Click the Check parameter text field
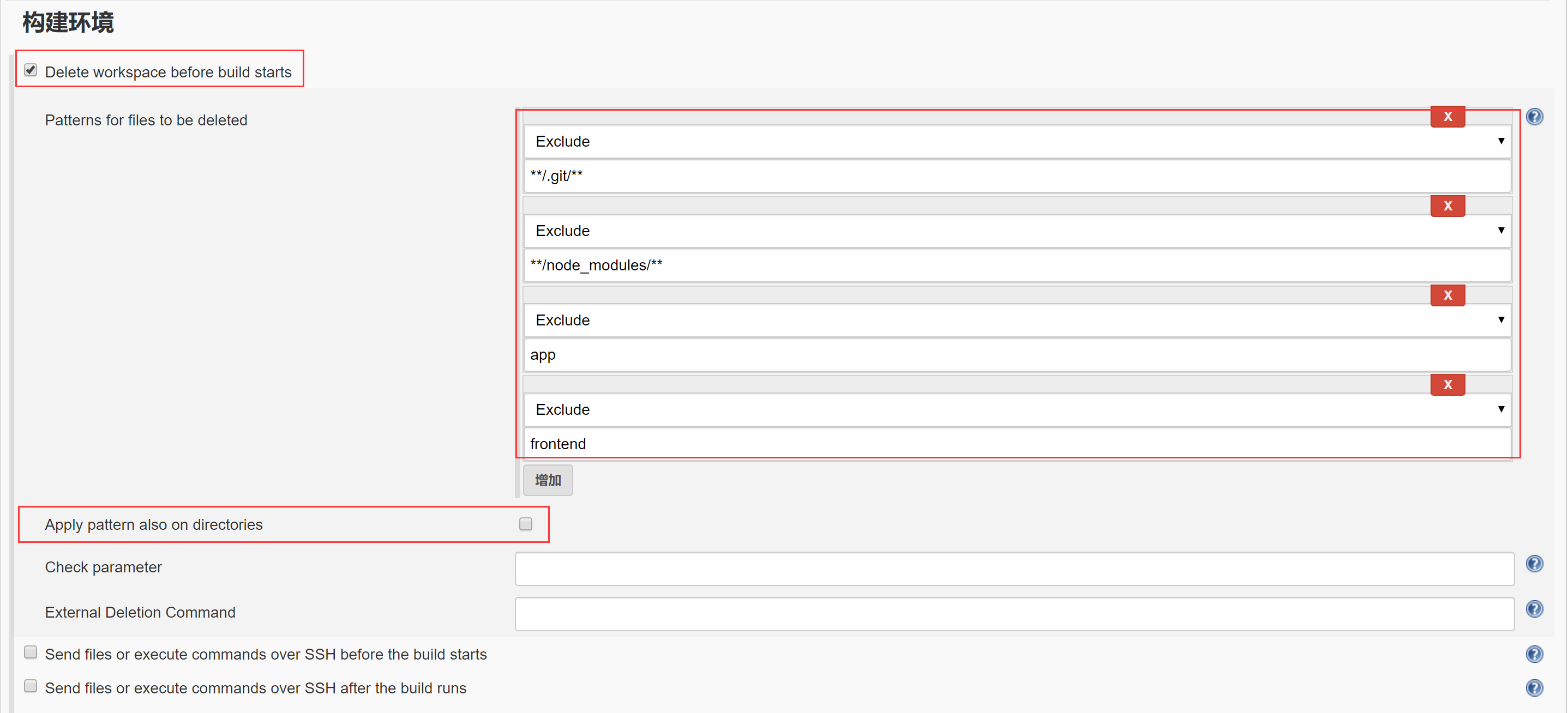Image resolution: width=1568 pixels, height=713 pixels. (1014, 569)
